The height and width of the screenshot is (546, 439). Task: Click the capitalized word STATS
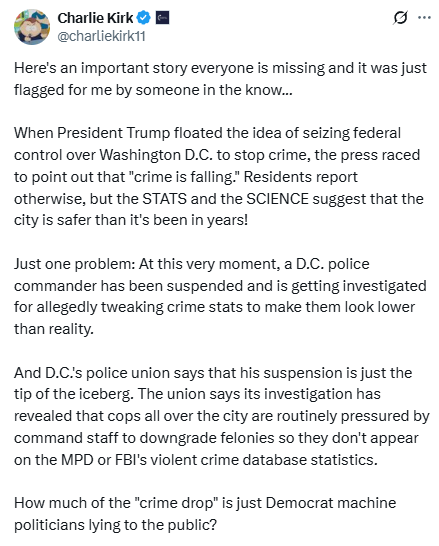coord(164,199)
